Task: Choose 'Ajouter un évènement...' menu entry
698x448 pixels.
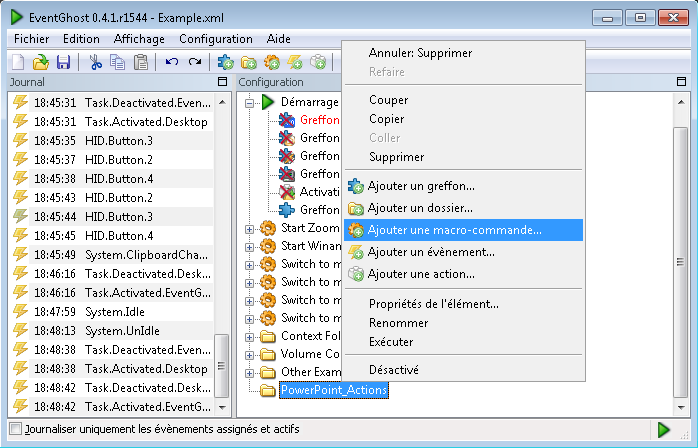Action: coord(463,252)
